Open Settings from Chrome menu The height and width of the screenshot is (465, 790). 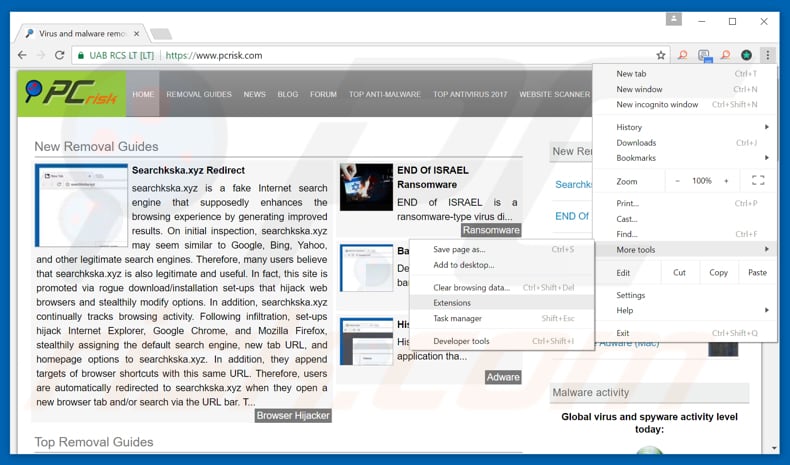(685, 295)
